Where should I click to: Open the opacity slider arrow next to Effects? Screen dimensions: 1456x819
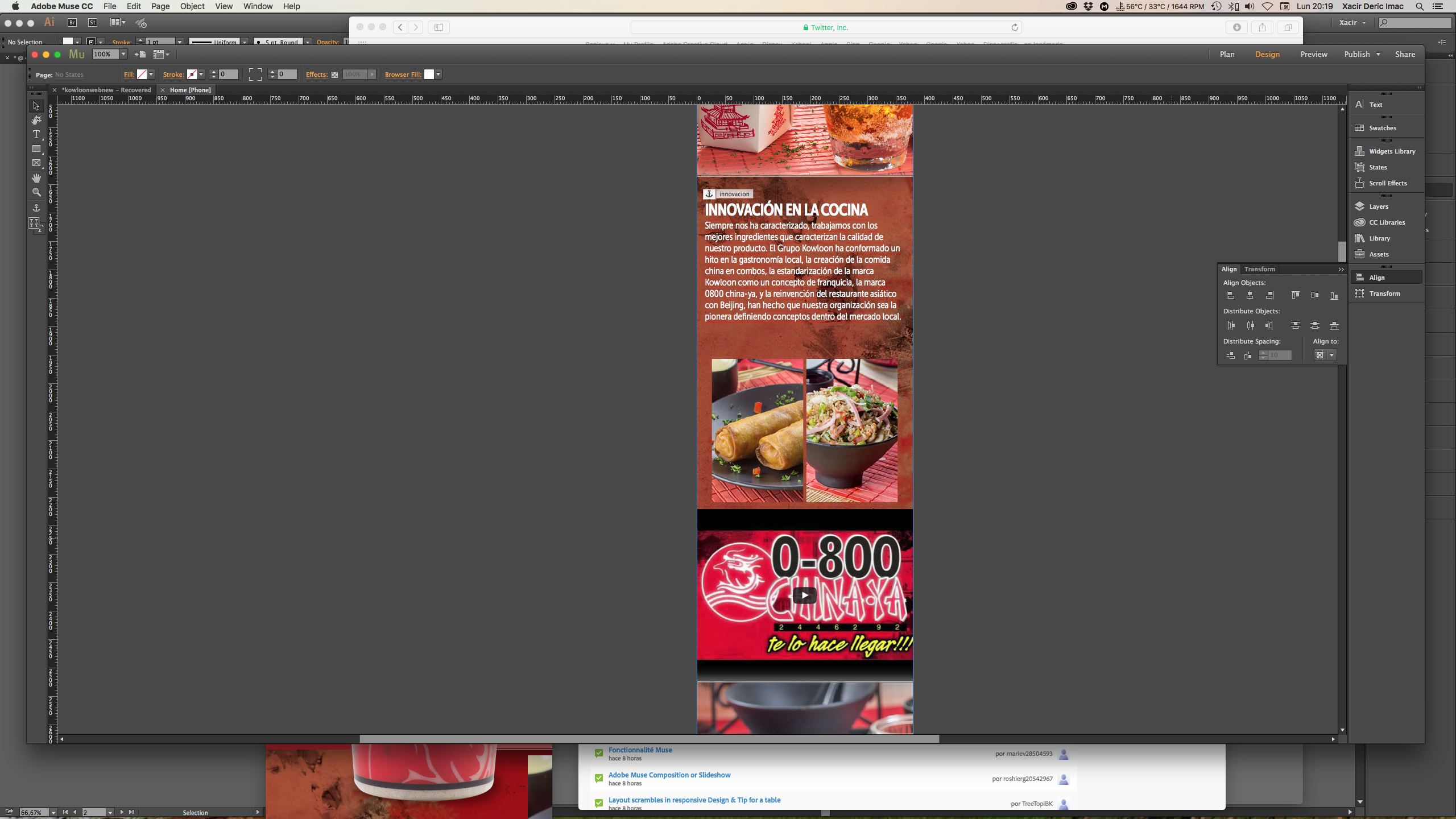[372, 75]
